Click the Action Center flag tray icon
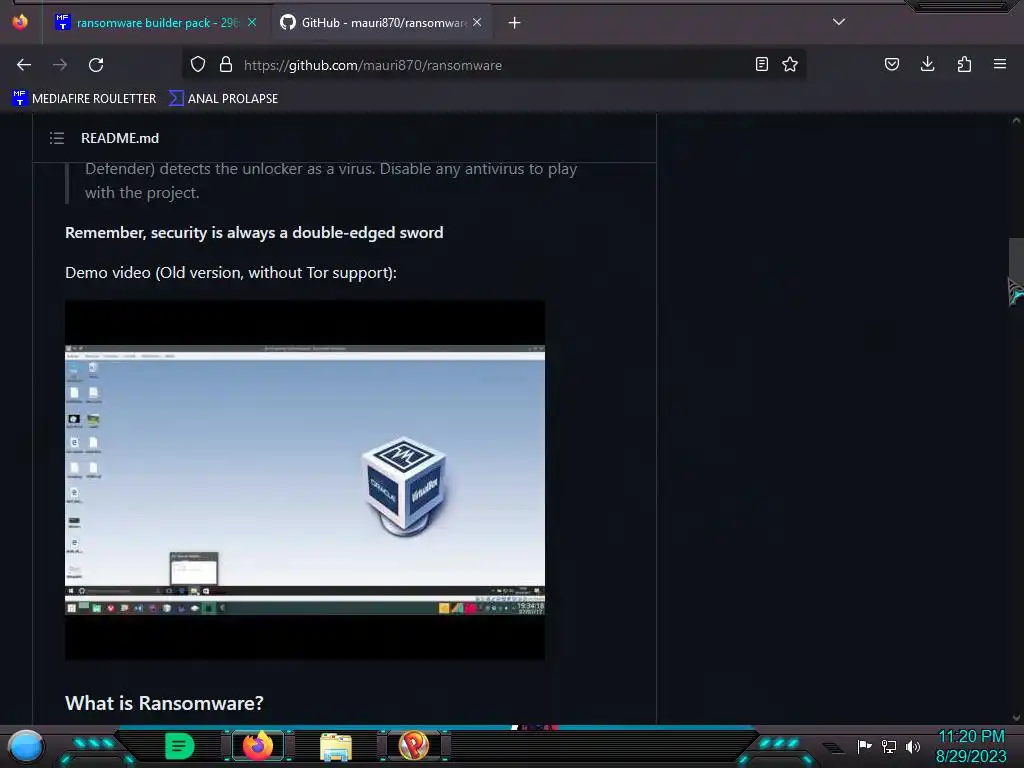Image resolution: width=1024 pixels, height=768 pixels. click(865, 746)
